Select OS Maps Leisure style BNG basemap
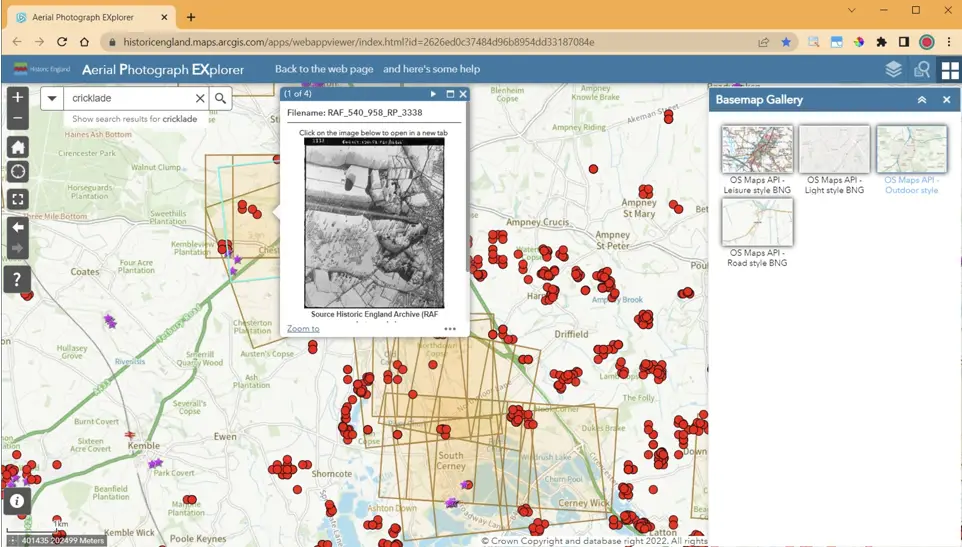The height and width of the screenshot is (547, 962). [757, 160]
